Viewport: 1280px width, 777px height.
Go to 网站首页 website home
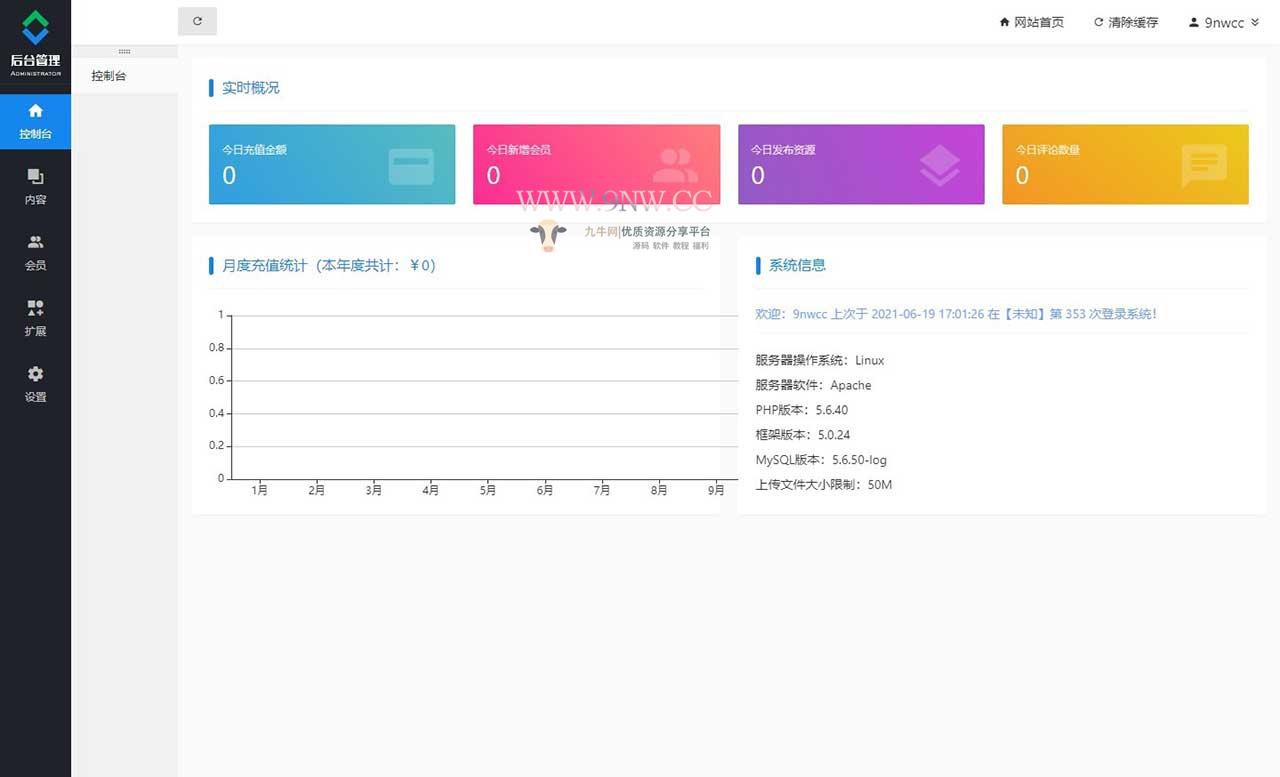tap(1031, 22)
